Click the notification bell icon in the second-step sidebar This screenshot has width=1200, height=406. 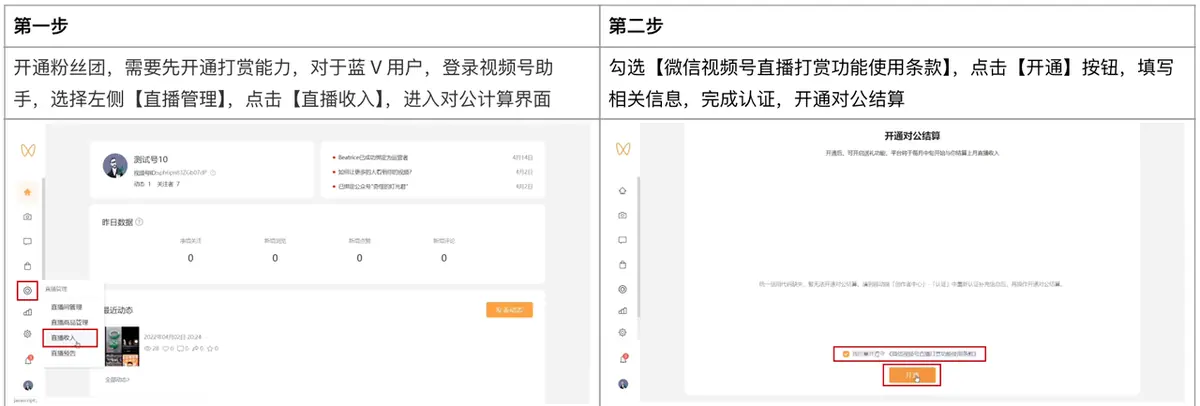(623, 358)
